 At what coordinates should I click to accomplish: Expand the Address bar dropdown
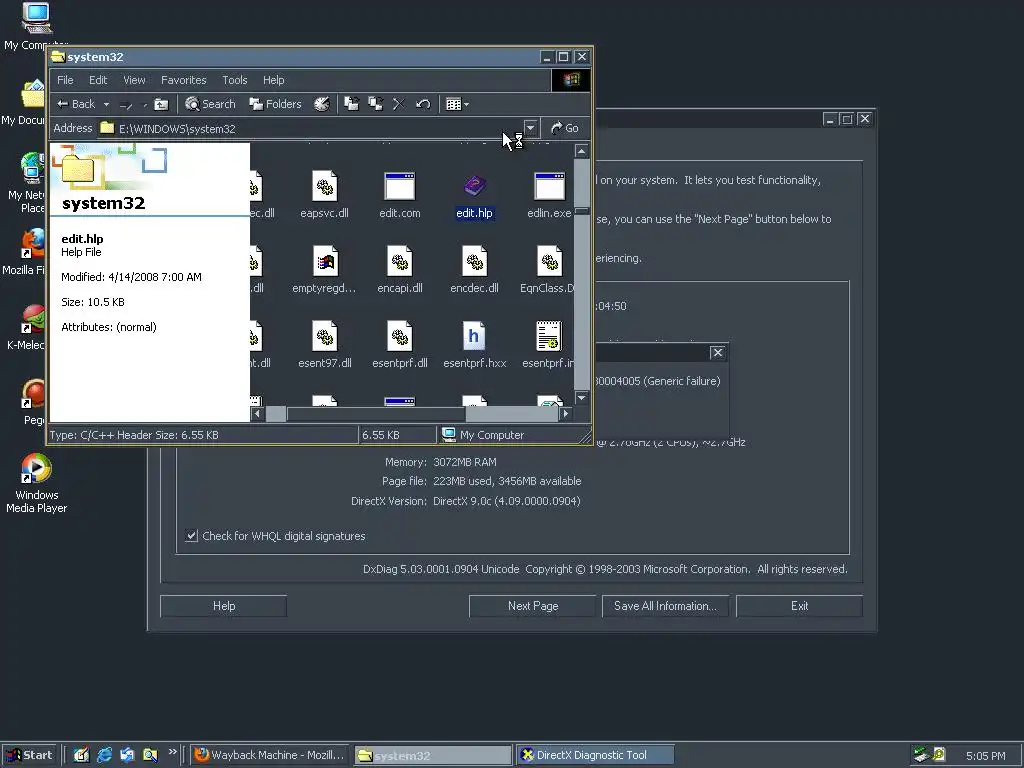(x=531, y=128)
